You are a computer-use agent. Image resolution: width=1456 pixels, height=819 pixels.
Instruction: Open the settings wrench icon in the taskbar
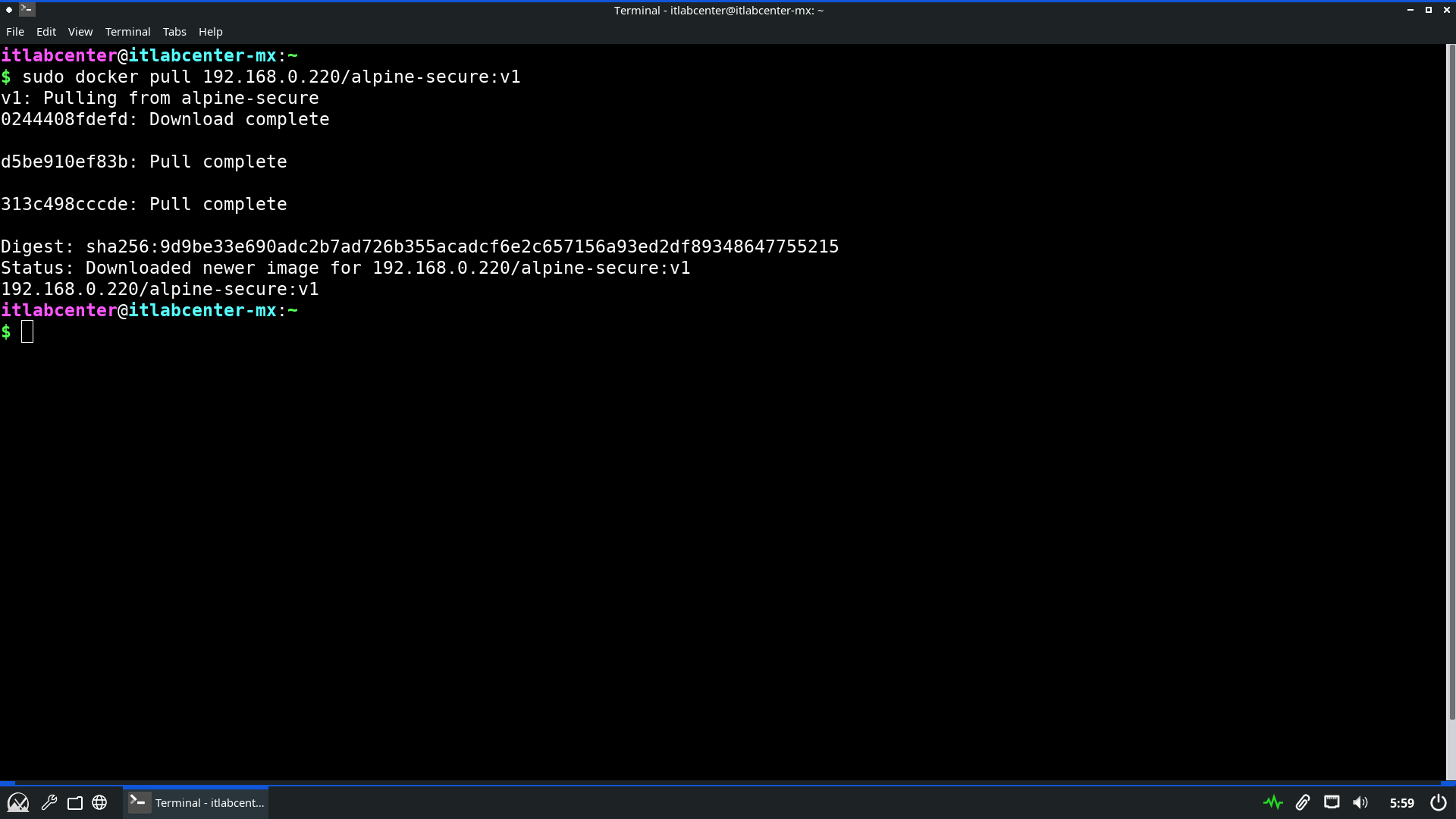click(49, 802)
